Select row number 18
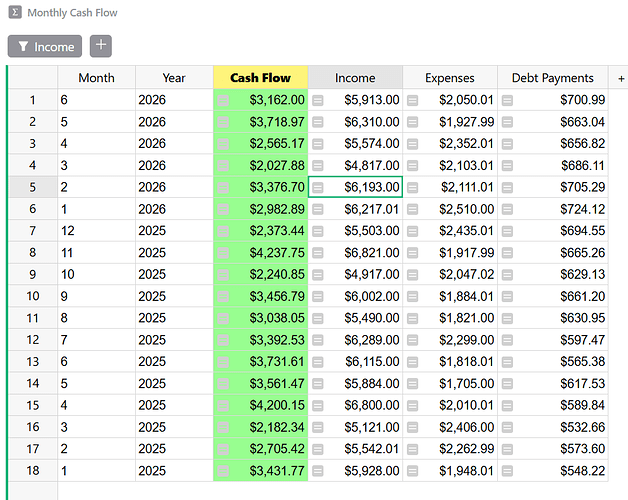This screenshot has height=500, width=628. (x=33, y=470)
